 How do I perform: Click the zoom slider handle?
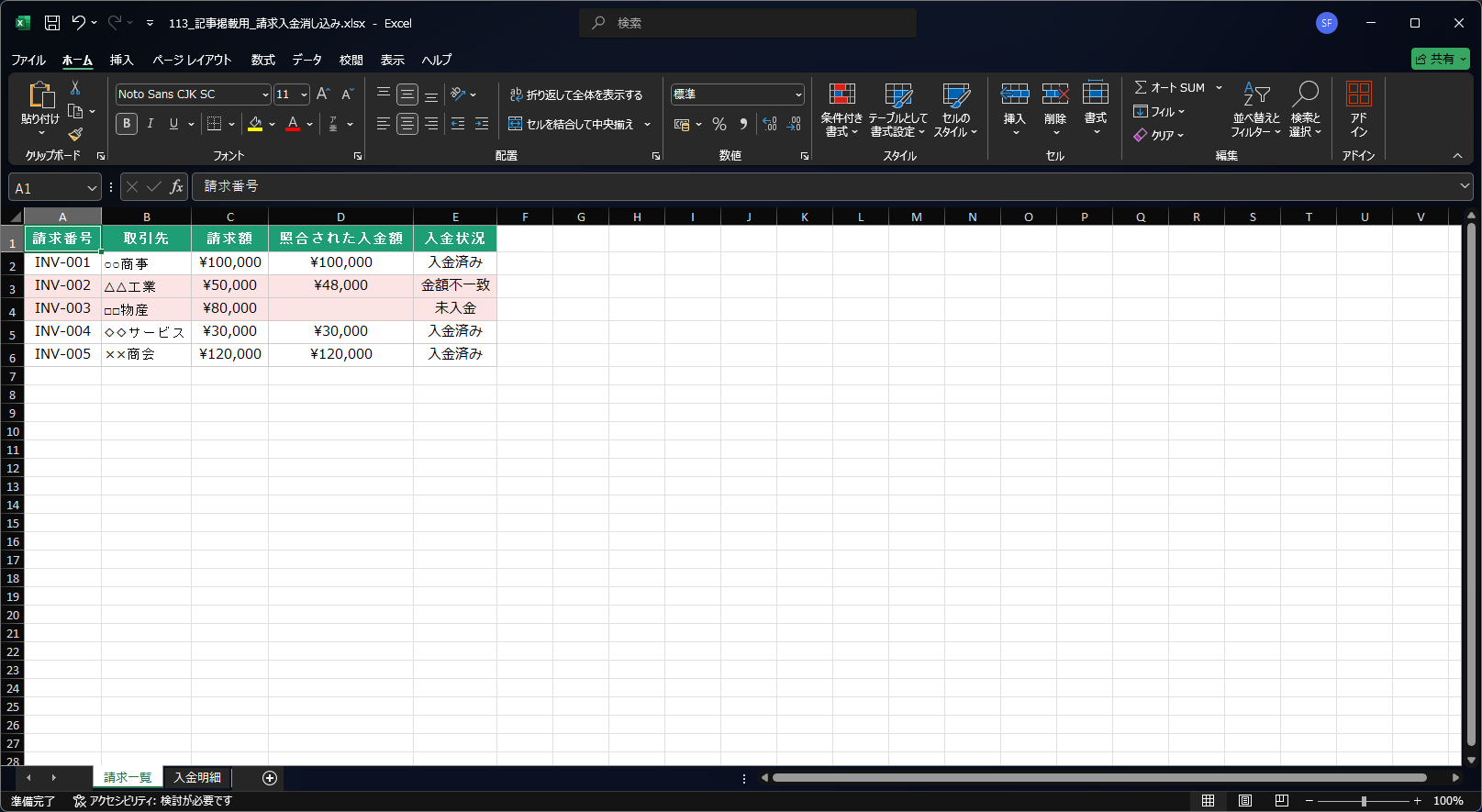1364,801
